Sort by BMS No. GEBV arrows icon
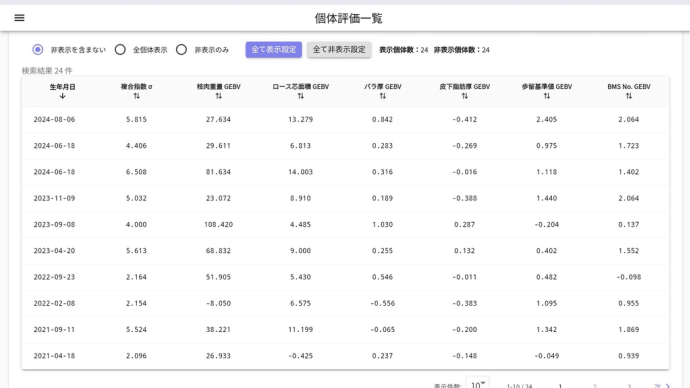This screenshot has width=690, height=388. 629,96
